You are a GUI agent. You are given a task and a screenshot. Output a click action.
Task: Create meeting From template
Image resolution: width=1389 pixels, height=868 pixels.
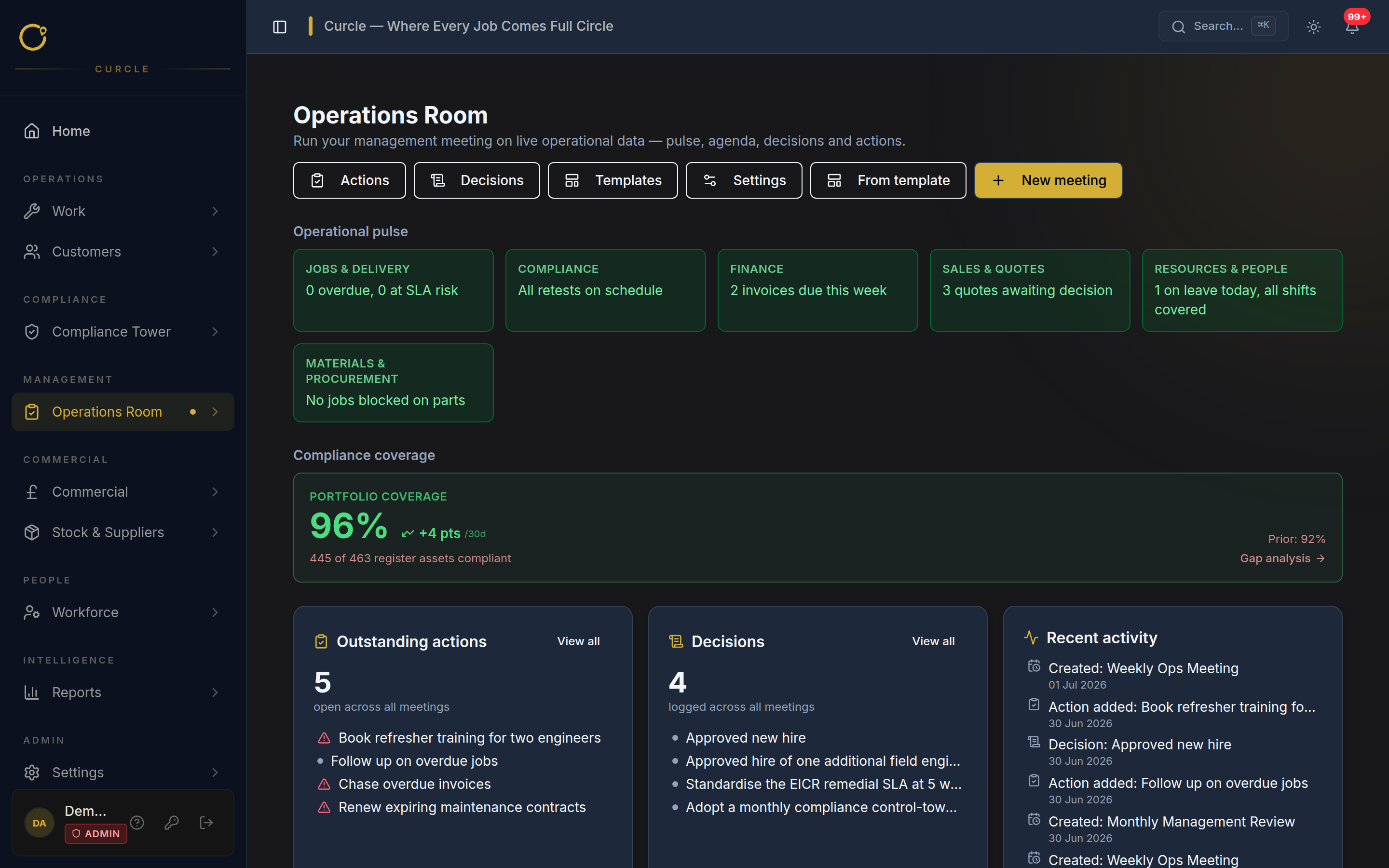tap(888, 180)
